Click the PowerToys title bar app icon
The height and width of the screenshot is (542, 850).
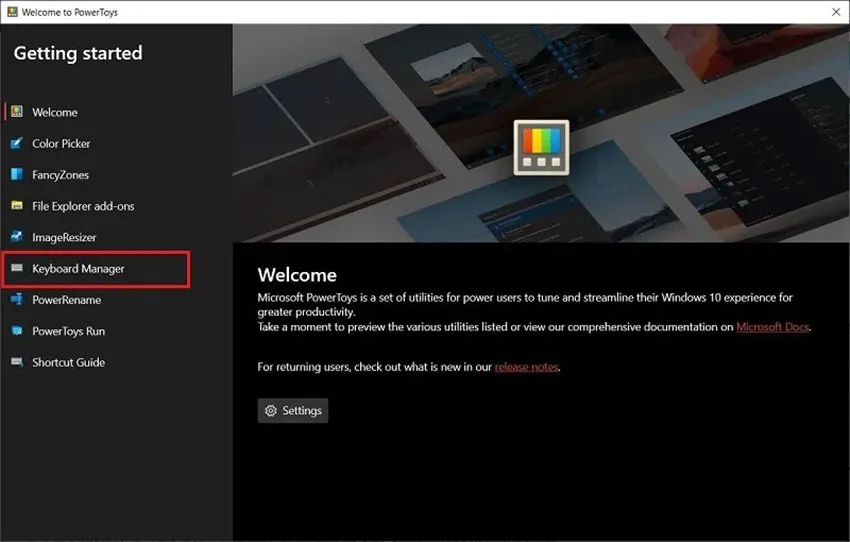(12, 12)
